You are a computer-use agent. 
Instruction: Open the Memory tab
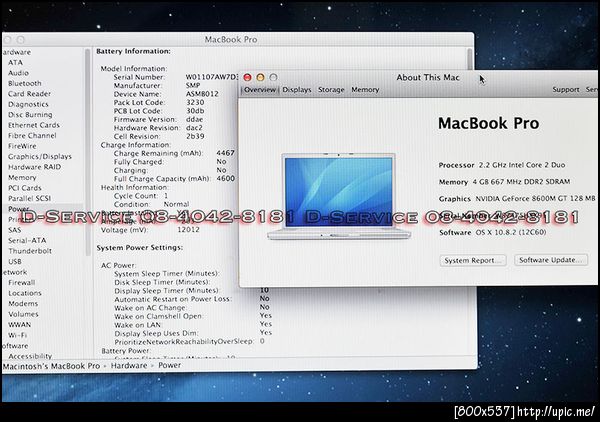365,90
